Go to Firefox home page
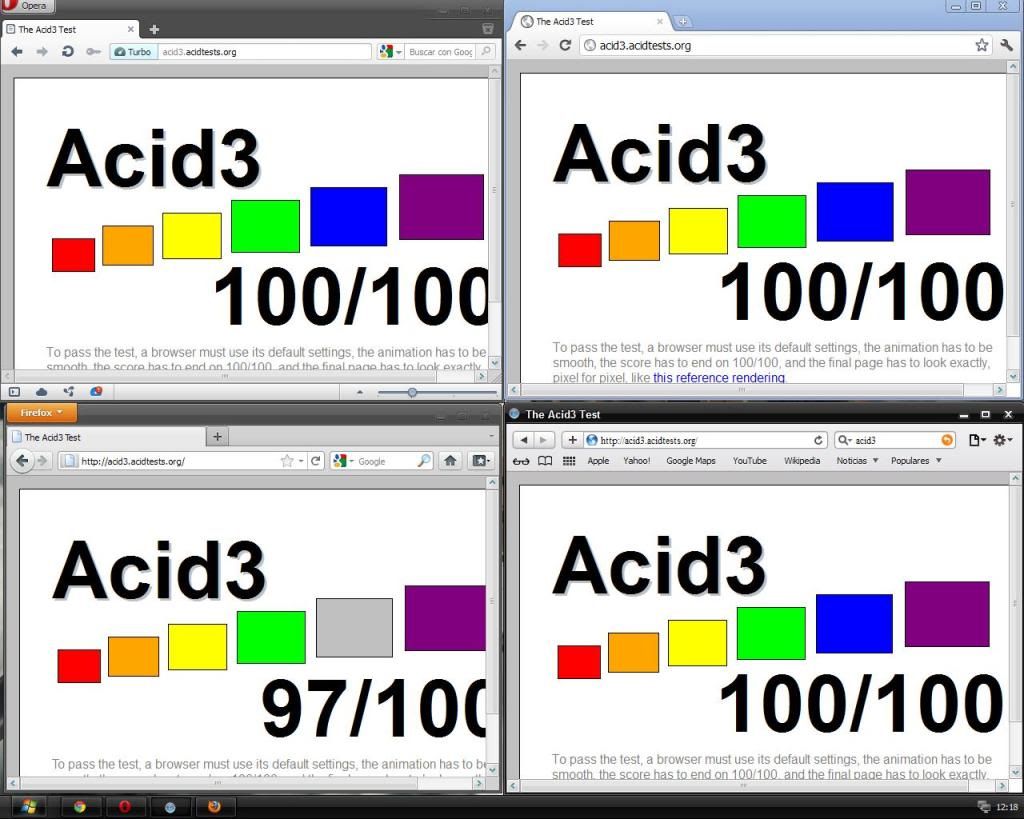The width and height of the screenshot is (1024, 819). (x=450, y=460)
